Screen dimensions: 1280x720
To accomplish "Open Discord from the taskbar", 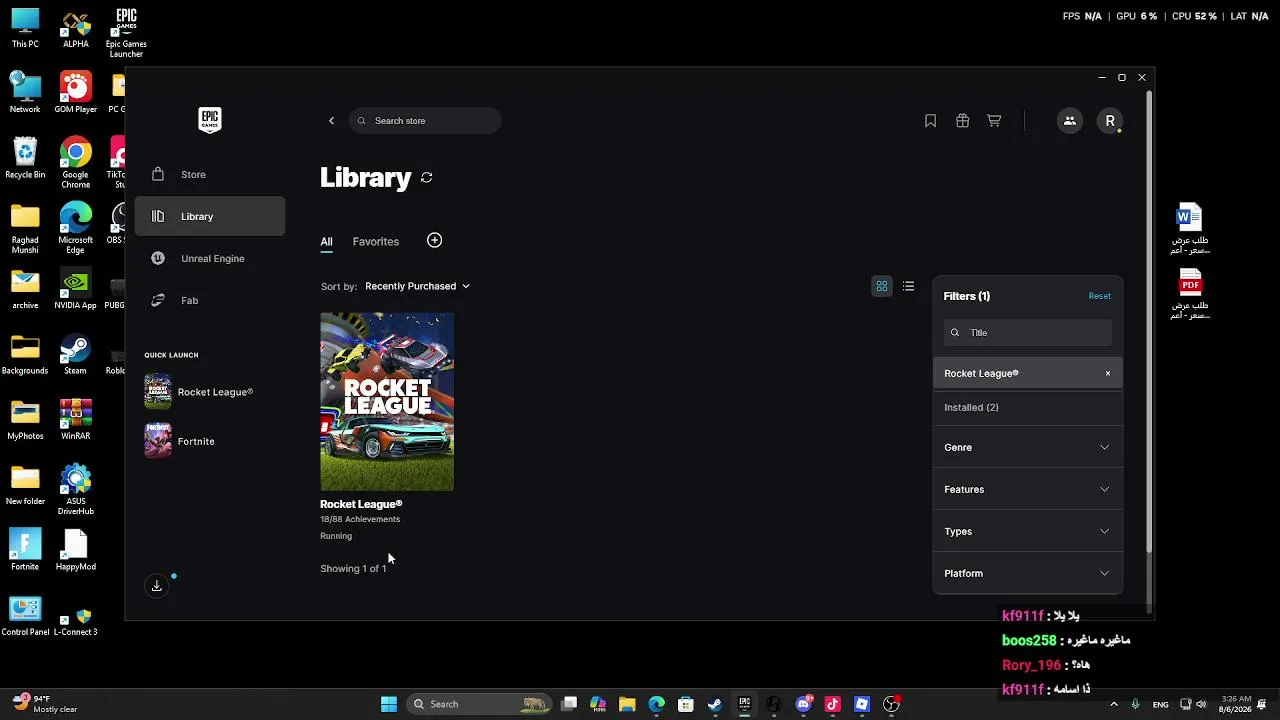I will [803, 704].
